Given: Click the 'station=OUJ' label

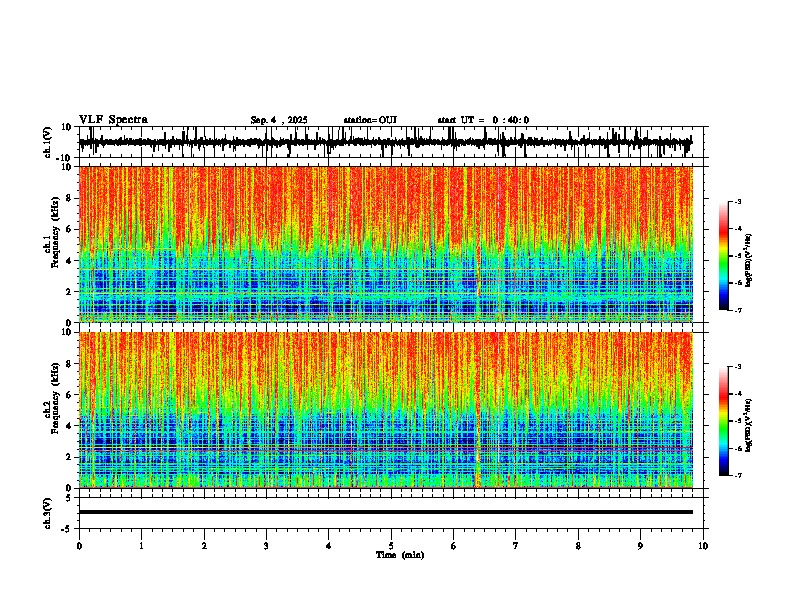Looking at the screenshot, I should coord(370,120).
